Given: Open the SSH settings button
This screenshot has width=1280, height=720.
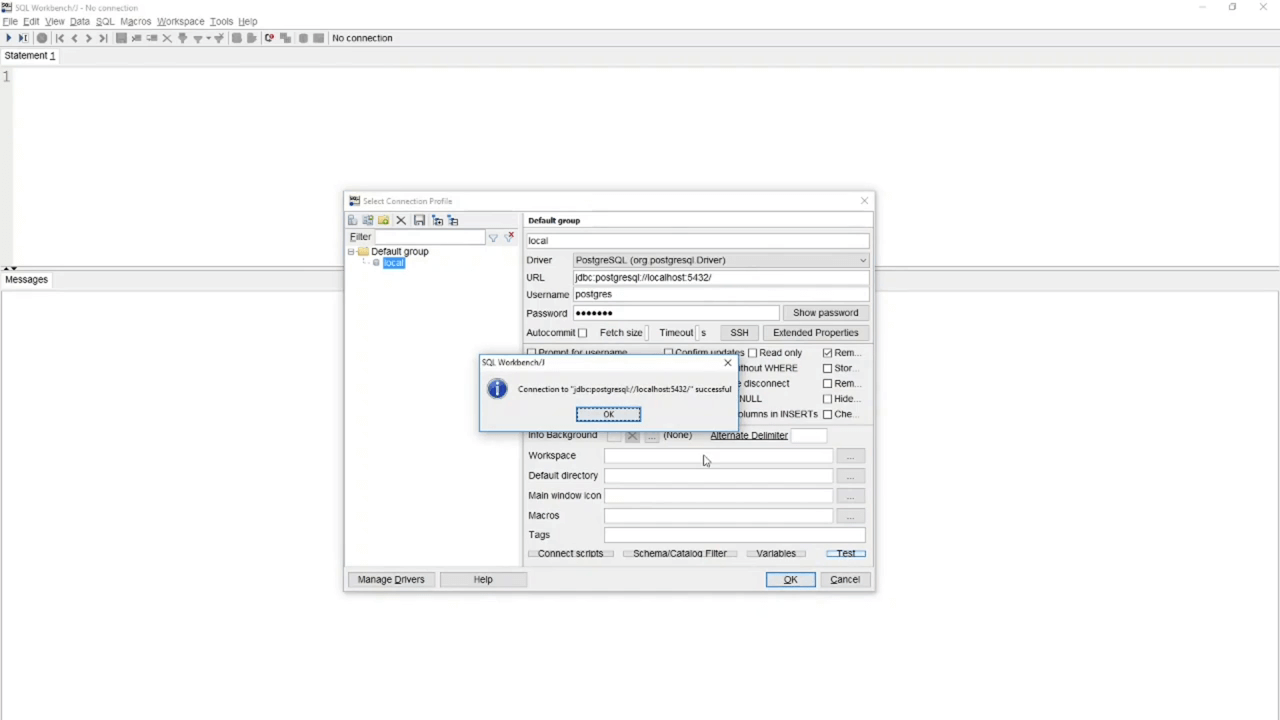Looking at the screenshot, I should pos(739,333).
